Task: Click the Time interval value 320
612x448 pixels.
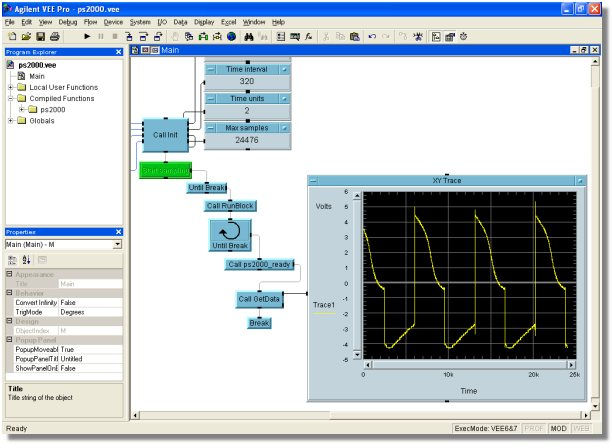Action: 247,81
